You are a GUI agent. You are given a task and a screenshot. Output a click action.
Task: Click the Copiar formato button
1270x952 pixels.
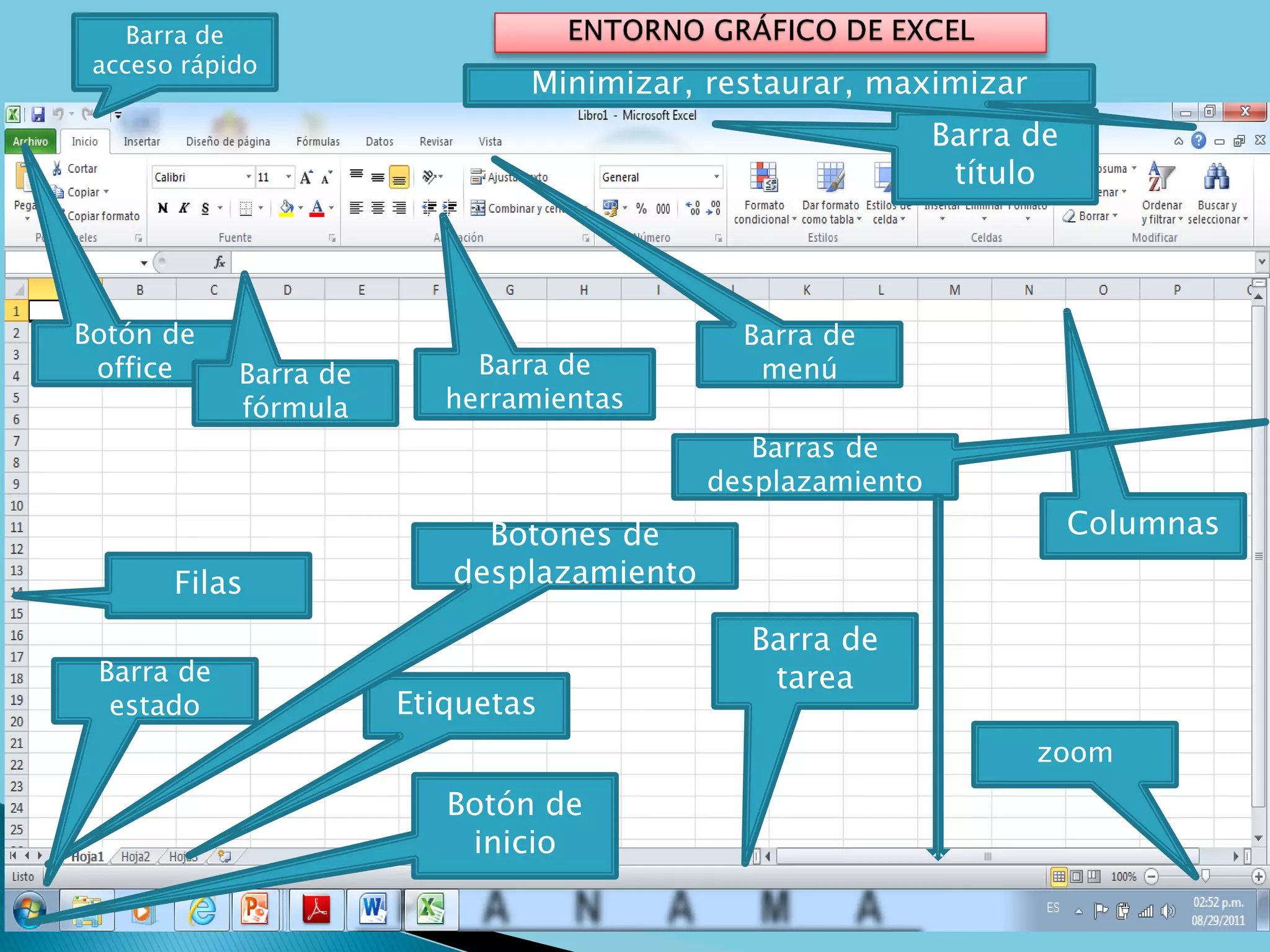(103, 216)
